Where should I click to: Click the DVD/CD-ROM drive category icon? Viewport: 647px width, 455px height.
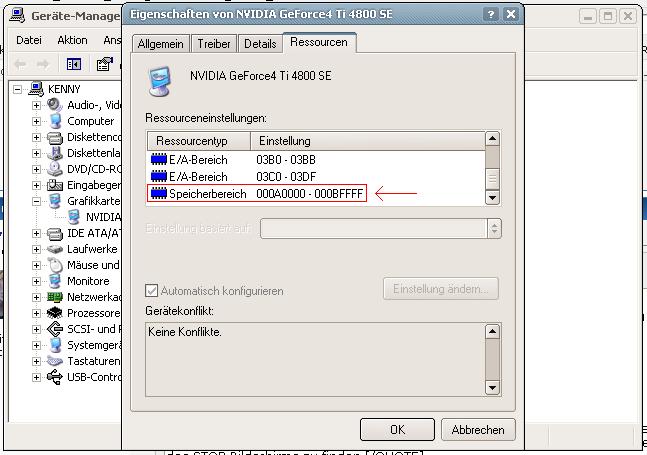(55, 169)
